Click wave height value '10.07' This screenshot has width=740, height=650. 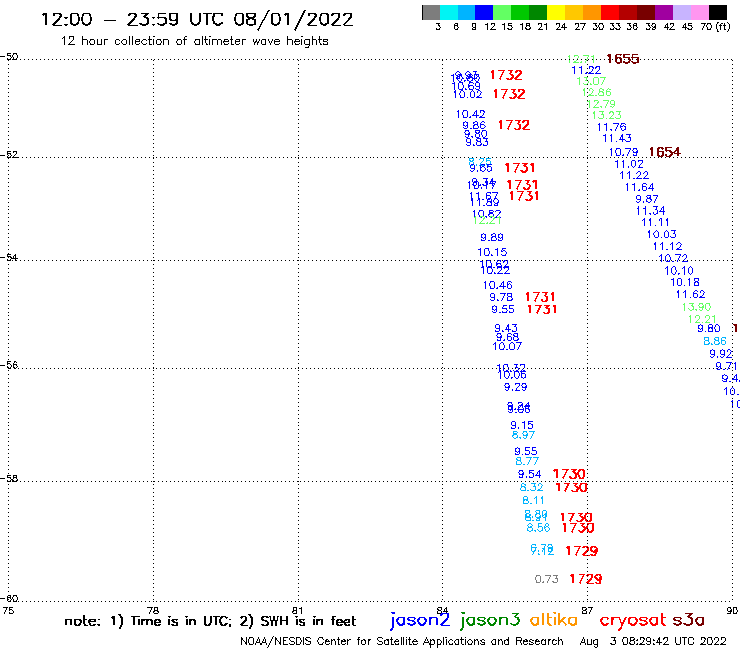coord(507,346)
